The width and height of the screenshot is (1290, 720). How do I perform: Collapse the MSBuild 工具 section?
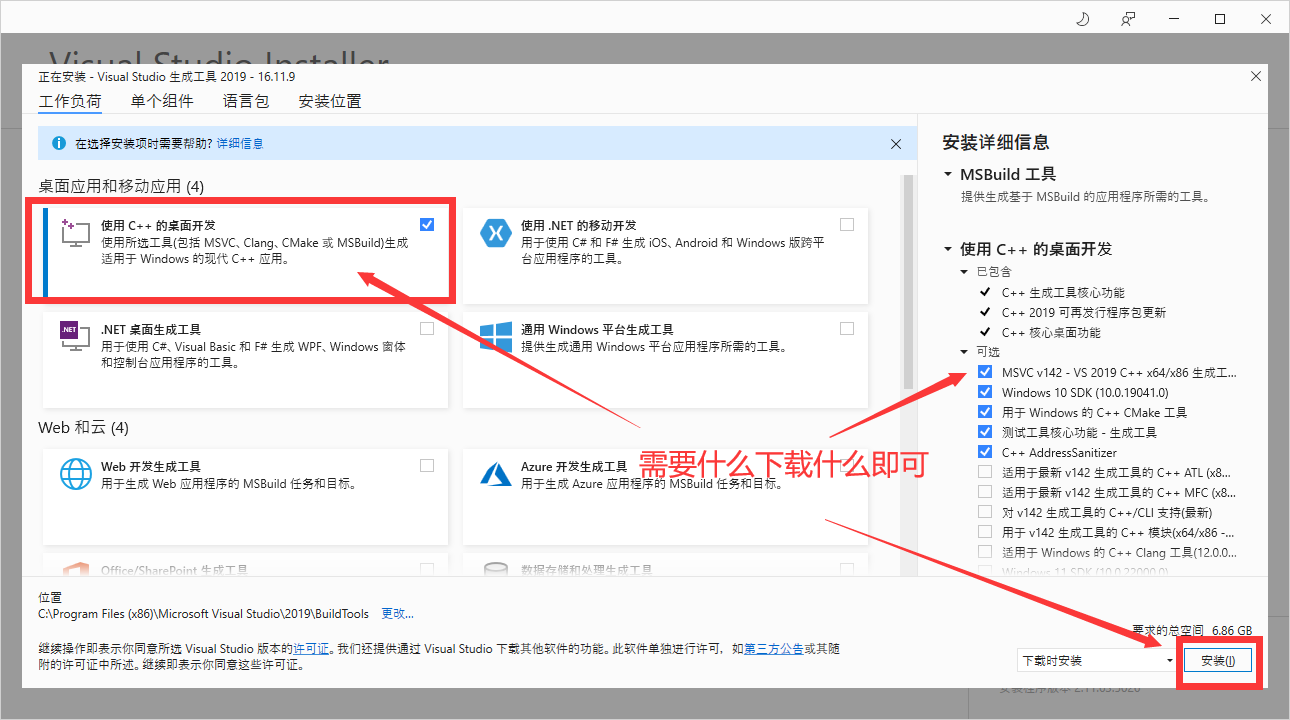[x=947, y=174]
